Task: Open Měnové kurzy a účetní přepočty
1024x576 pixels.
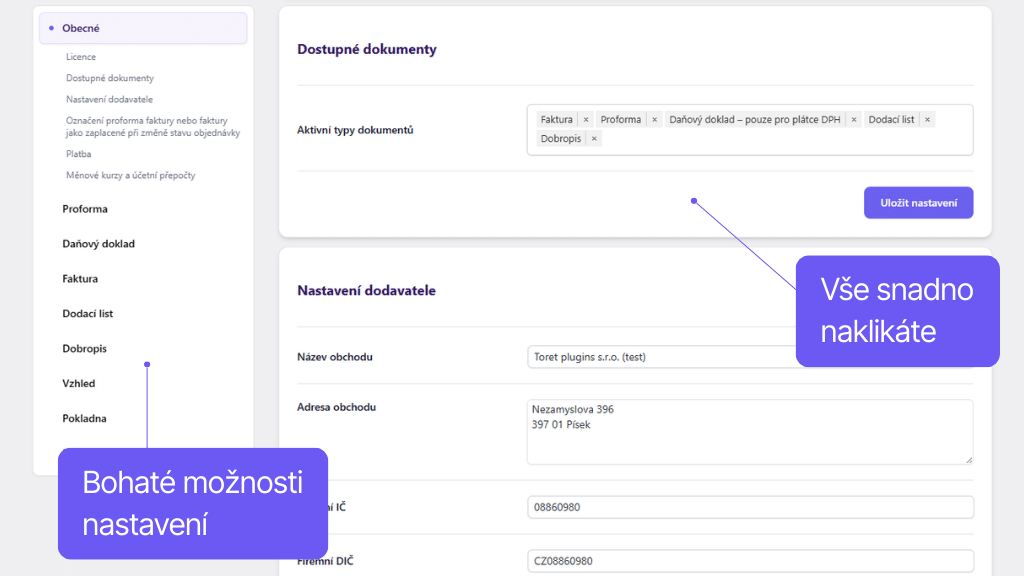Action: [x=131, y=175]
